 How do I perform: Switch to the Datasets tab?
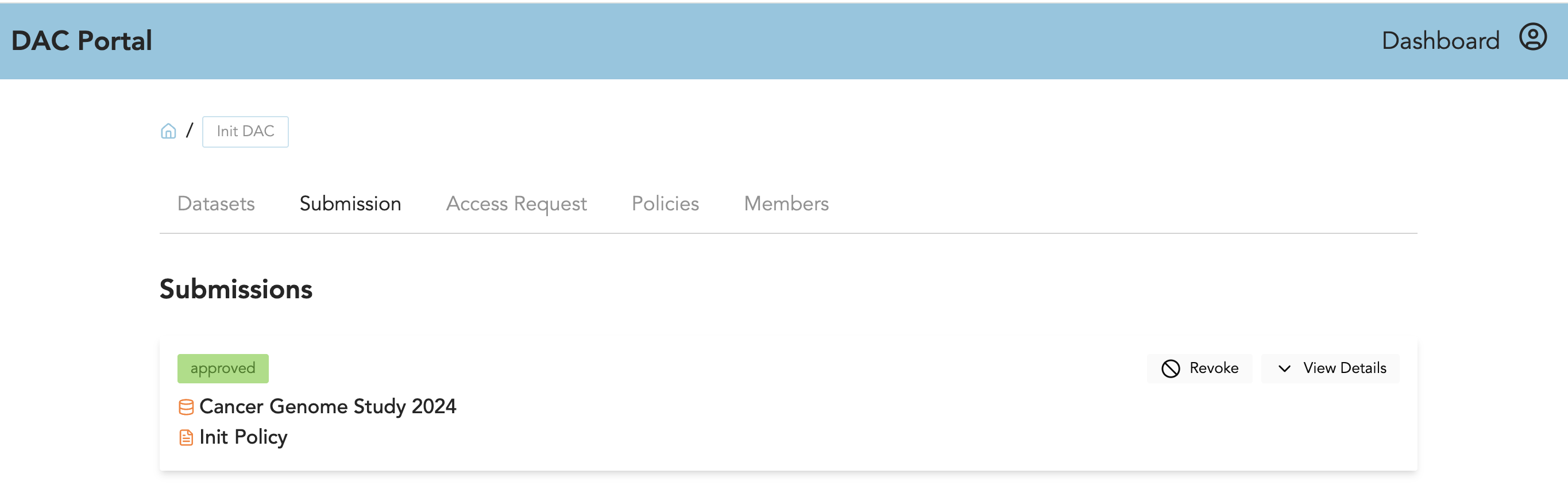point(215,203)
